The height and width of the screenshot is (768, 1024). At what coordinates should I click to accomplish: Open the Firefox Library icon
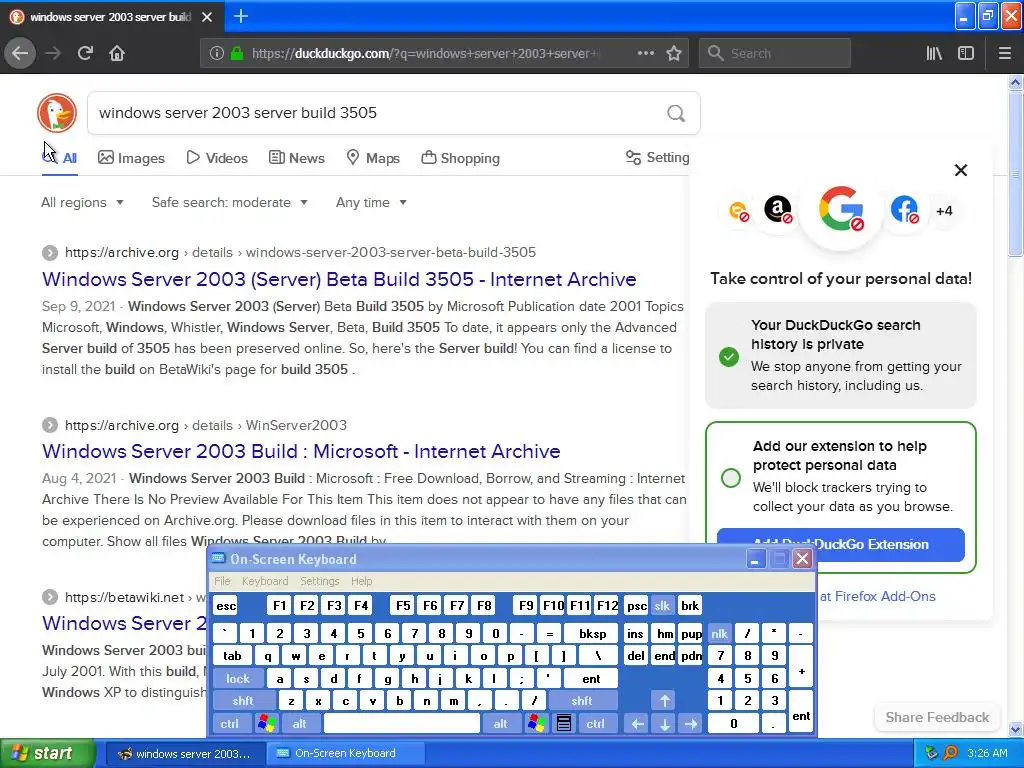(x=934, y=53)
